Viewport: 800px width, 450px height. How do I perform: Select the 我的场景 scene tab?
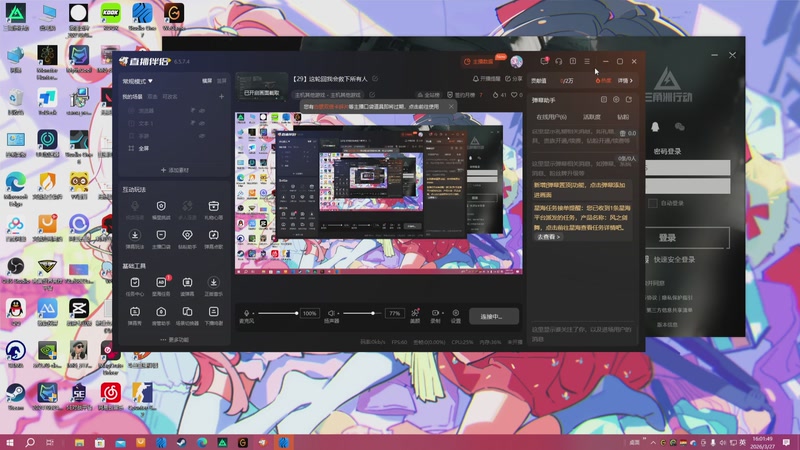(x=132, y=96)
